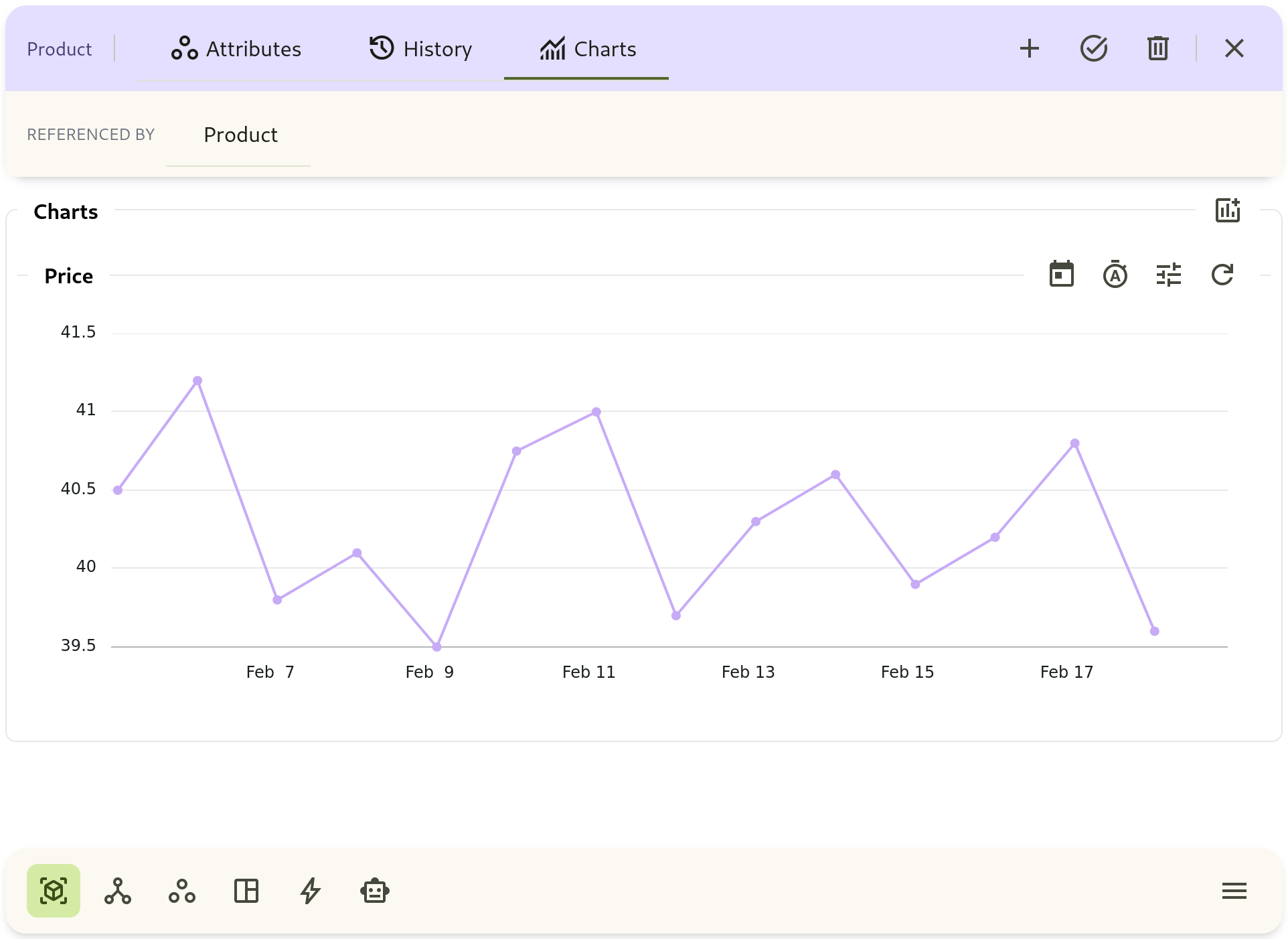The height and width of the screenshot is (939, 1288).
Task: Open the robot assistant icon
Action: pos(374,891)
